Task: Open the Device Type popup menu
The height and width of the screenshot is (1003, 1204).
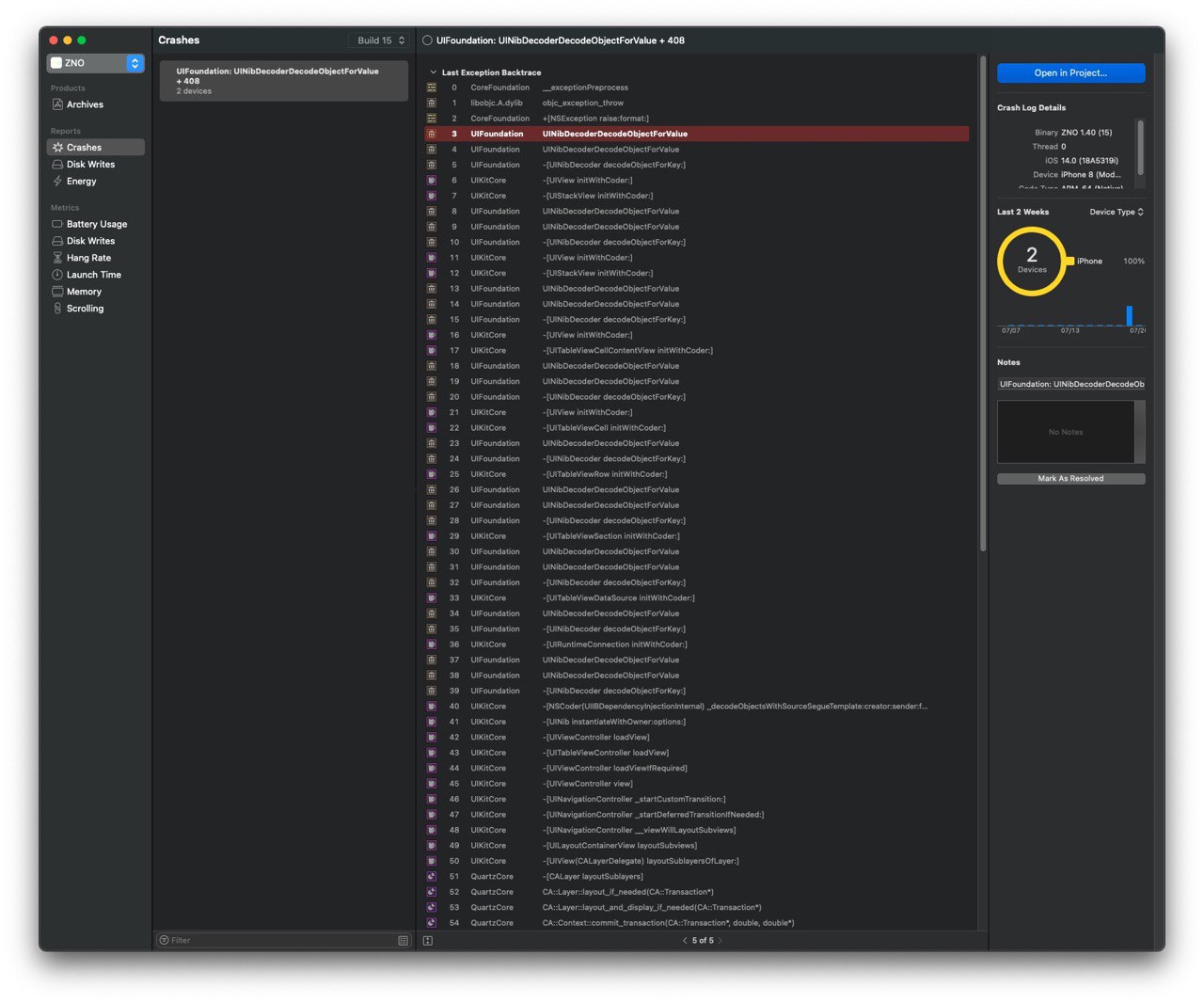Action: [x=1117, y=213]
